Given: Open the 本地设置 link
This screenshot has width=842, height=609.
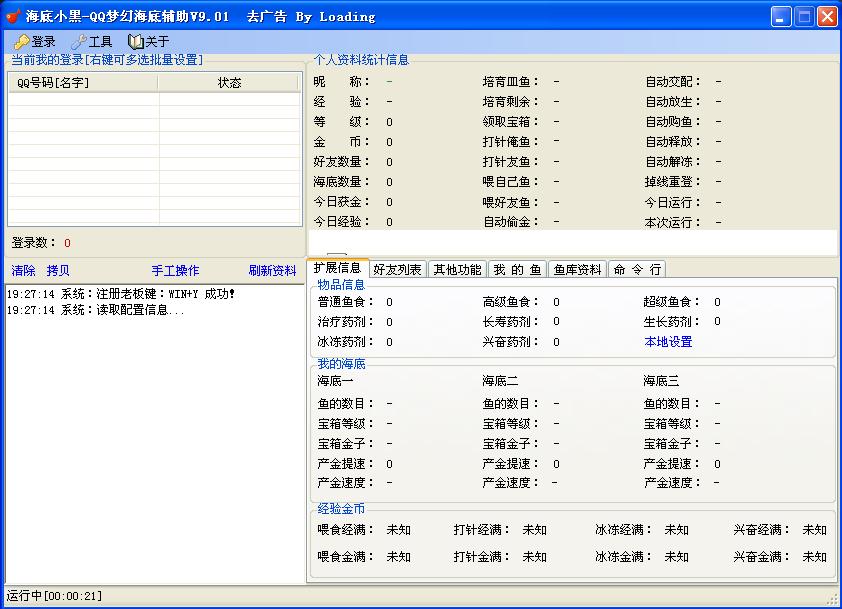Looking at the screenshot, I should click(668, 342).
